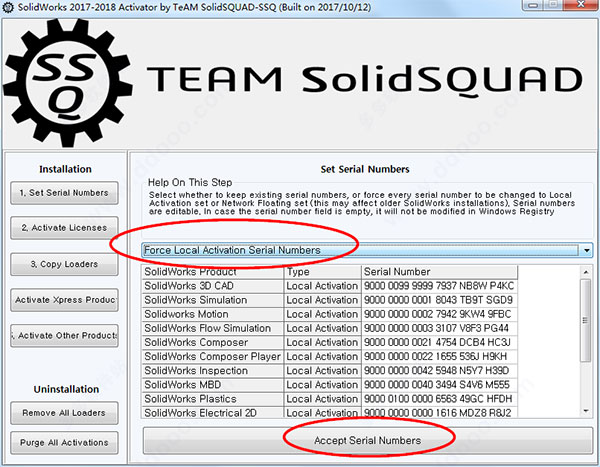Edit the Electrical 2D serial number field

(x=439, y=413)
